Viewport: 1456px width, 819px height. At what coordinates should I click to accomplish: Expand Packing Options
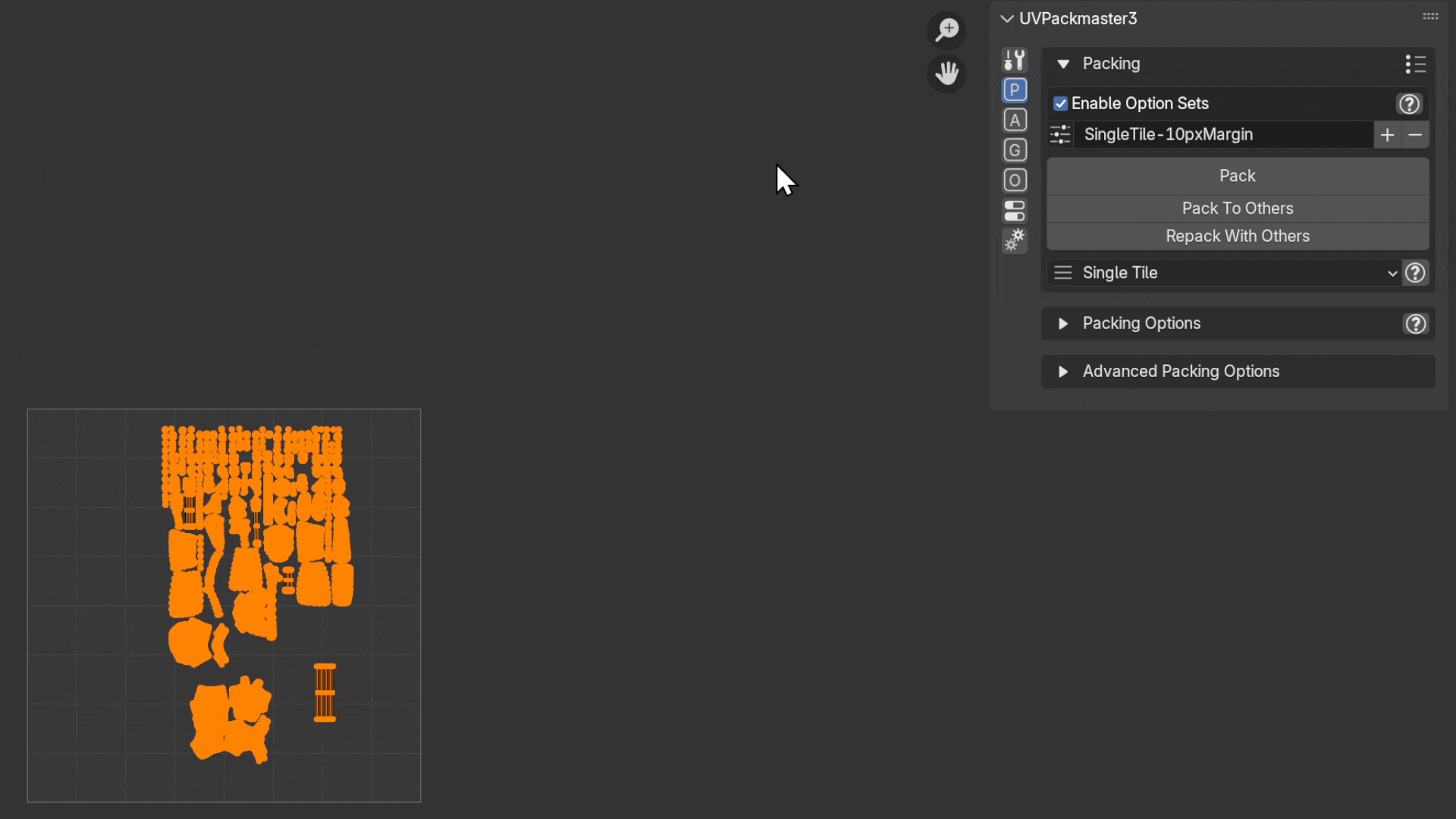pyautogui.click(x=1062, y=323)
